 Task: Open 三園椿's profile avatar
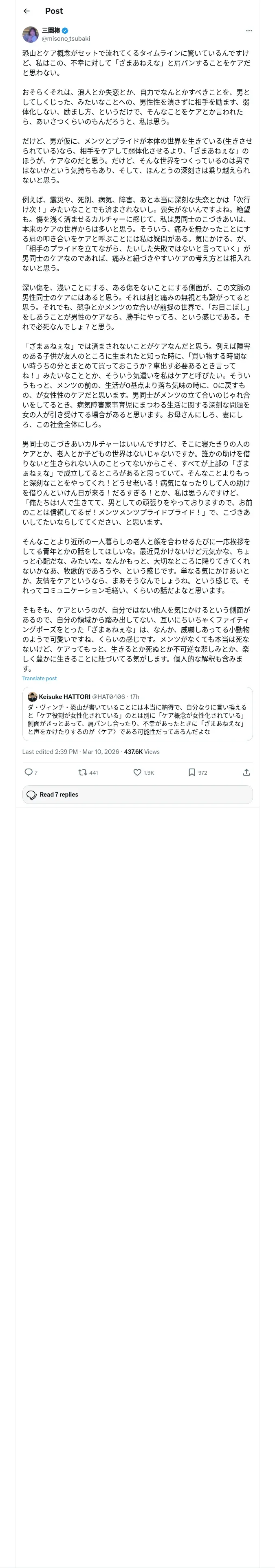click(x=31, y=34)
